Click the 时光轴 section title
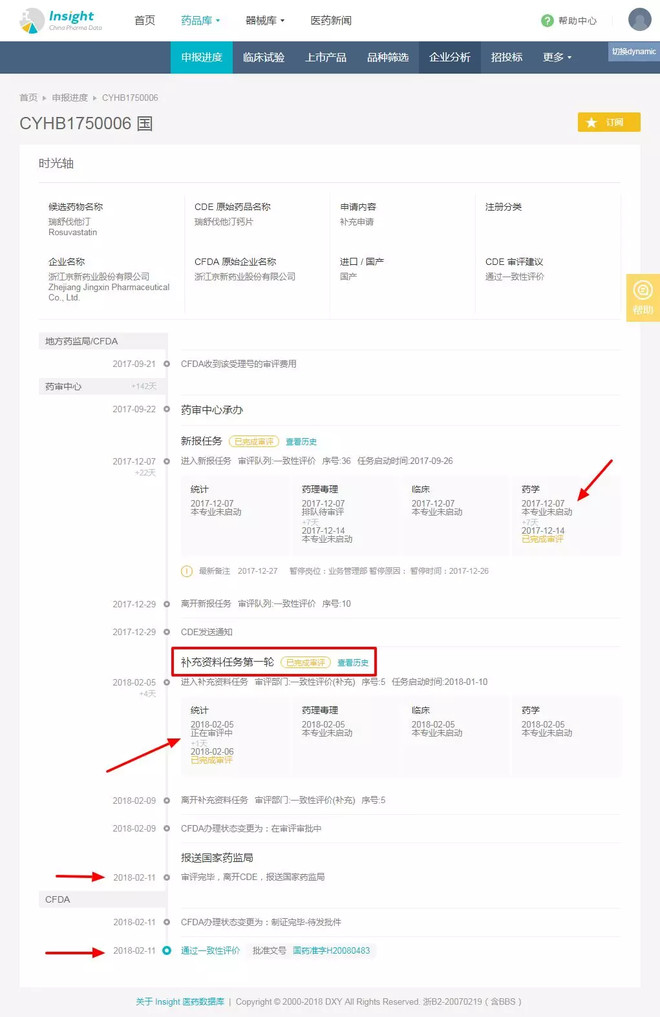This screenshot has height=1017, width=660. pos(56,163)
